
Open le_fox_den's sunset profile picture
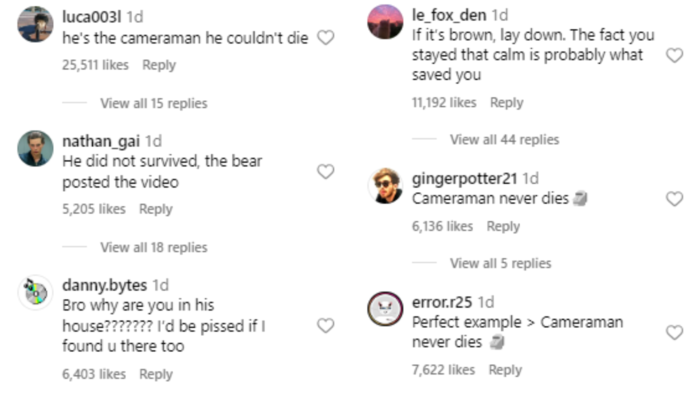pos(385,22)
